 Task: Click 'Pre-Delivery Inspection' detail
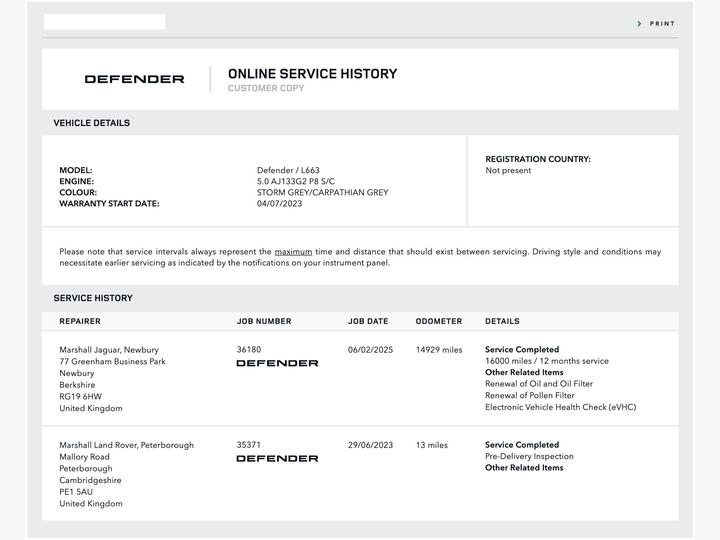click(x=529, y=456)
